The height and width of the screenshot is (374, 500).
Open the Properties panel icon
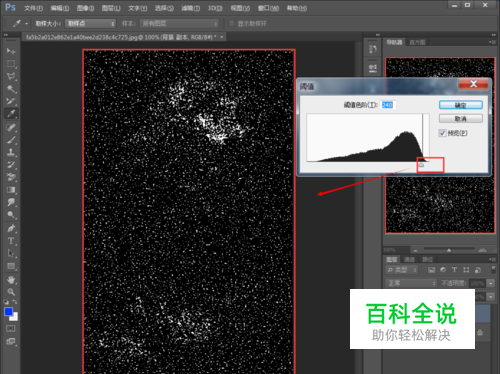coord(373,68)
